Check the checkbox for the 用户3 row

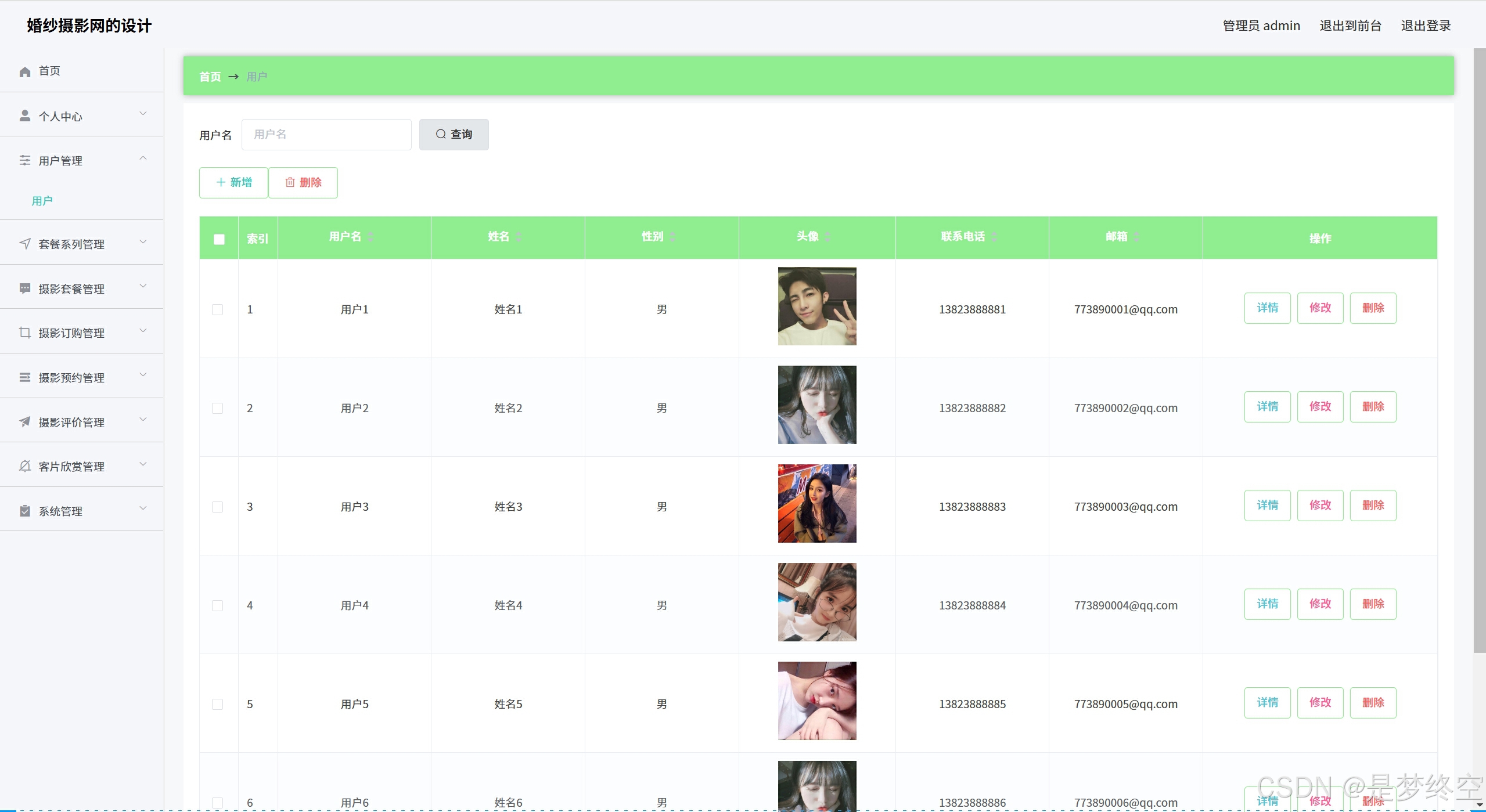[x=218, y=507]
